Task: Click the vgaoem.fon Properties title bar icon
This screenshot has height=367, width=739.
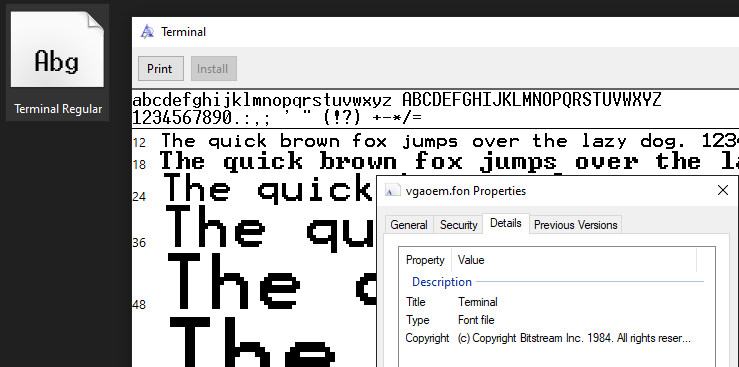Action: pyautogui.click(x=390, y=191)
